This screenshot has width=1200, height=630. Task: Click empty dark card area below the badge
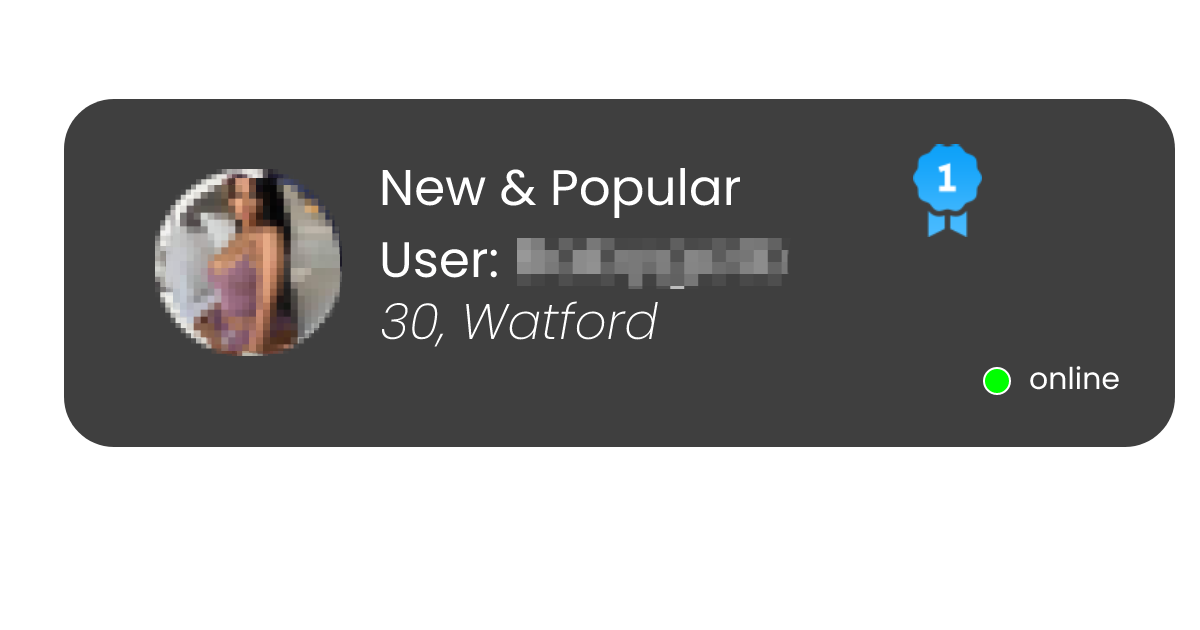[x=947, y=300]
